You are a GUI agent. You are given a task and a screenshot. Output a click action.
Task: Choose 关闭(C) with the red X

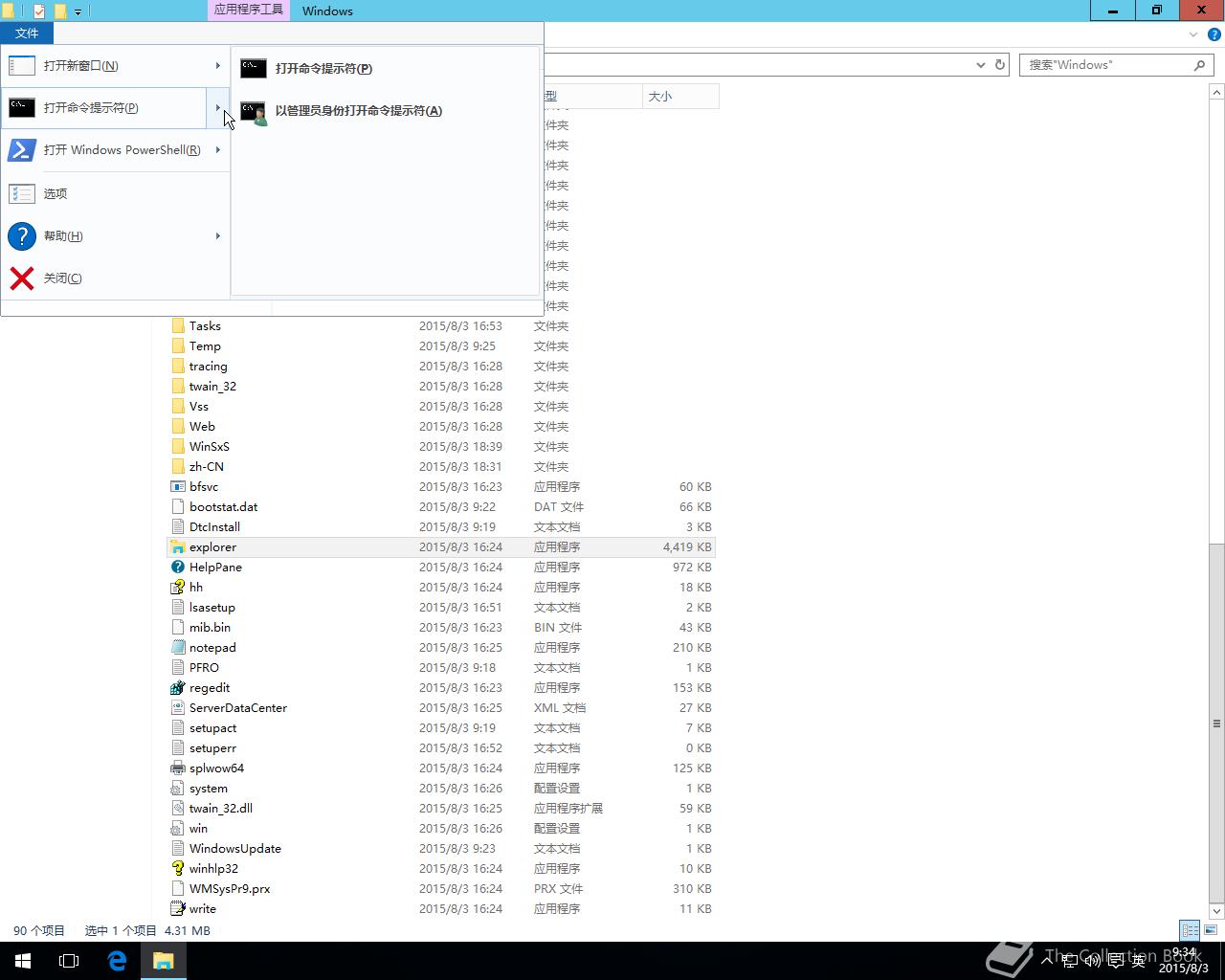[x=115, y=278]
